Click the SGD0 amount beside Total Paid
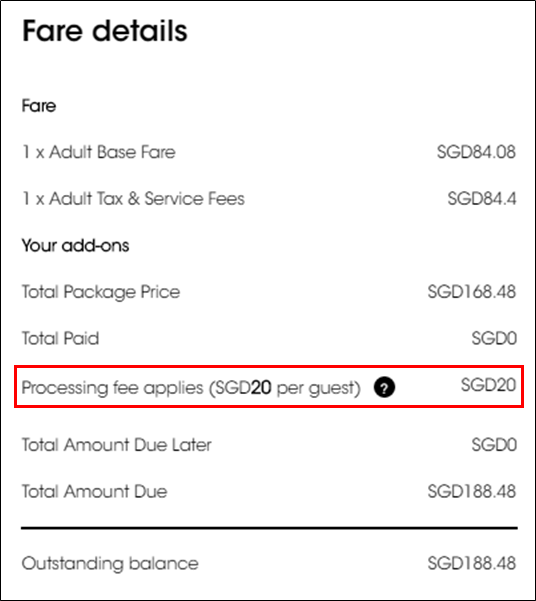This screenshot has height=601, width=536. (x=494, y=338)
